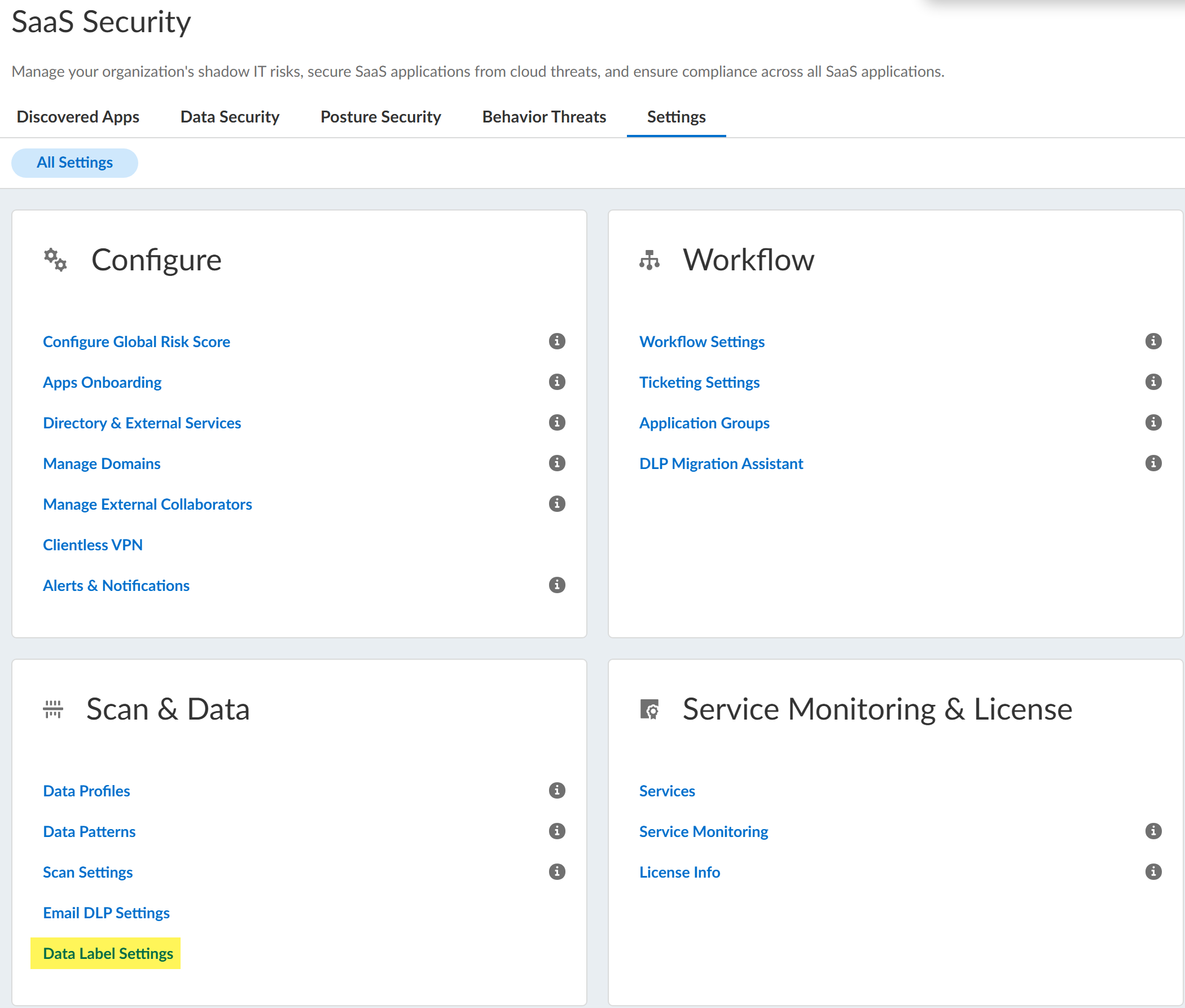Open the Services link

(667, 791)
